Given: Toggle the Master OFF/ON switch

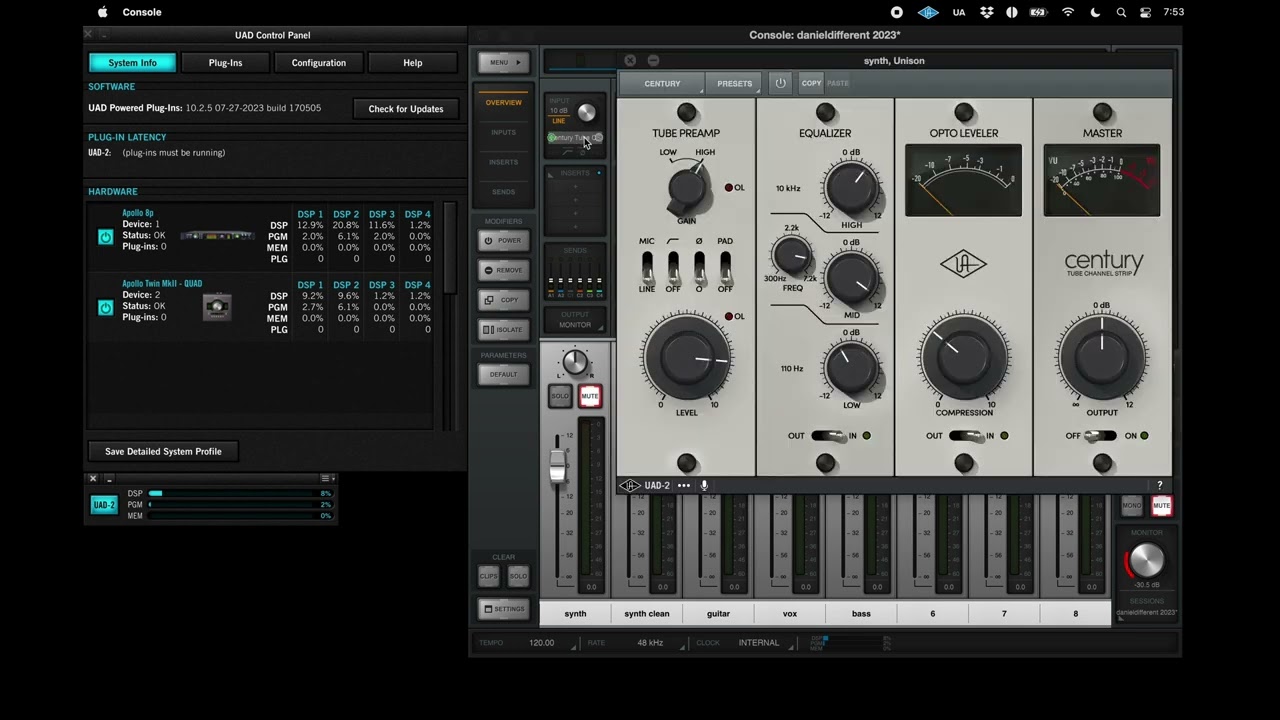Looking at the screenshot, I should [1102, 436].
